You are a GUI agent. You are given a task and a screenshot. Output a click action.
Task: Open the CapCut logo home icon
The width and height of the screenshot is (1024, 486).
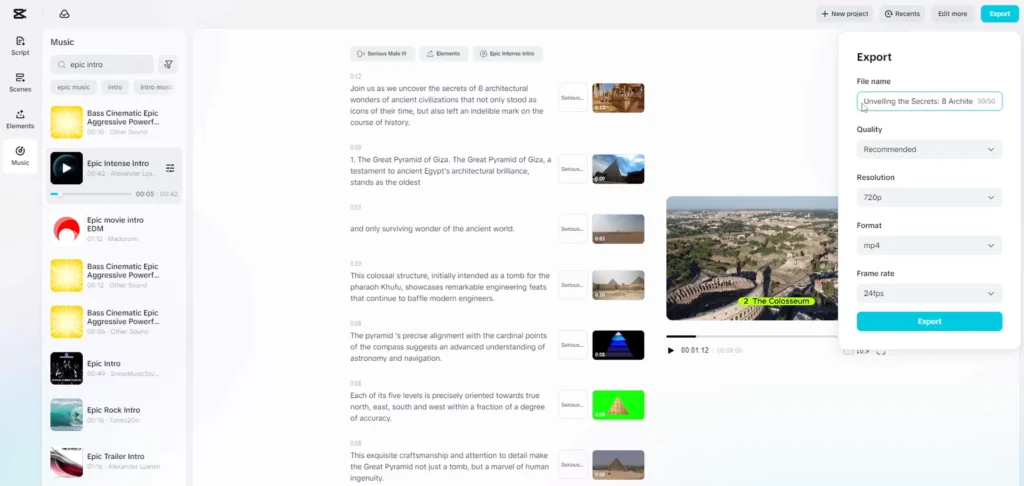(x=19, y=14)
